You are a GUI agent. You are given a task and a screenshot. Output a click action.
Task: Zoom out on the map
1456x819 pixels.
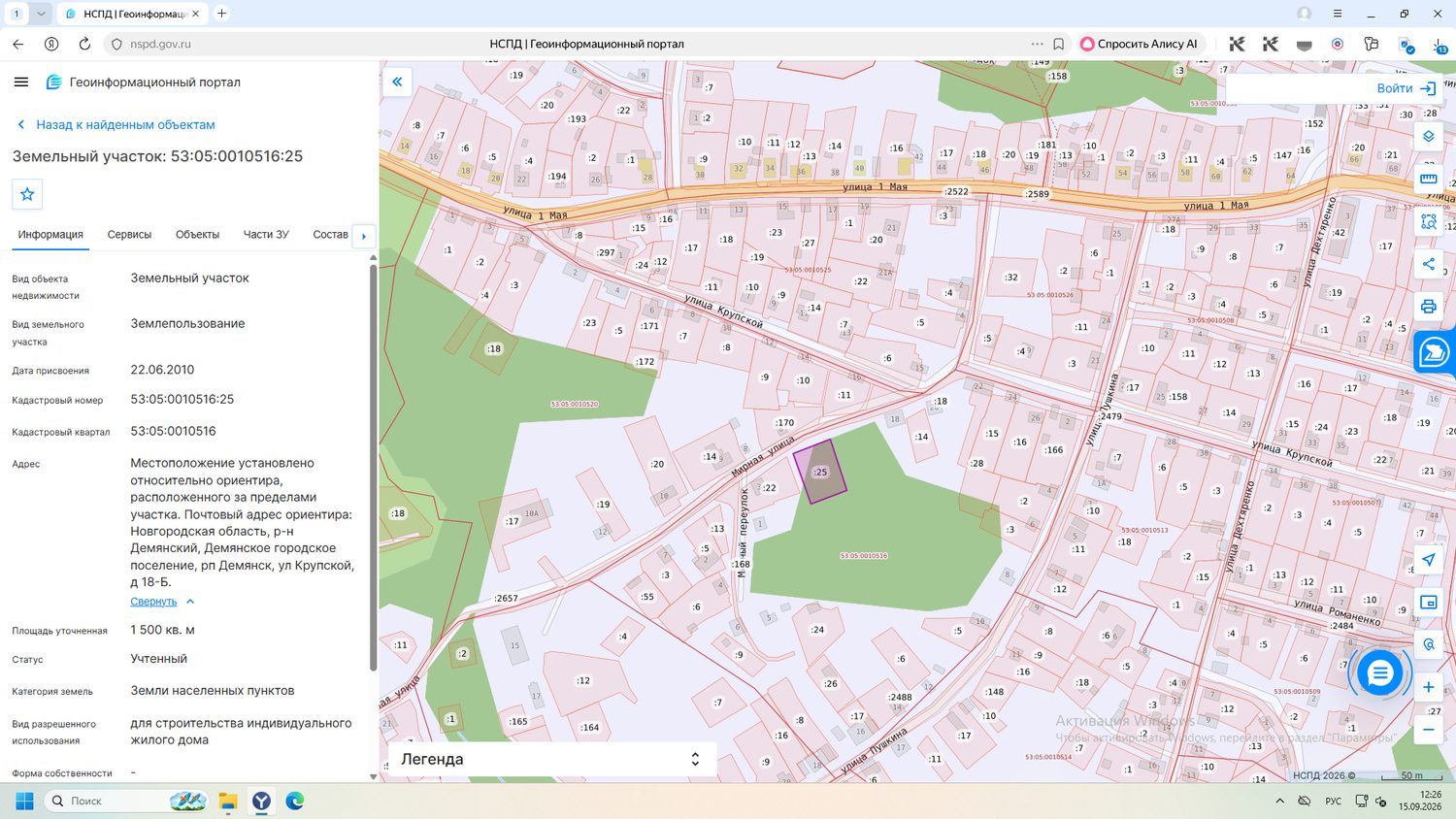(x=1428, y=730)
